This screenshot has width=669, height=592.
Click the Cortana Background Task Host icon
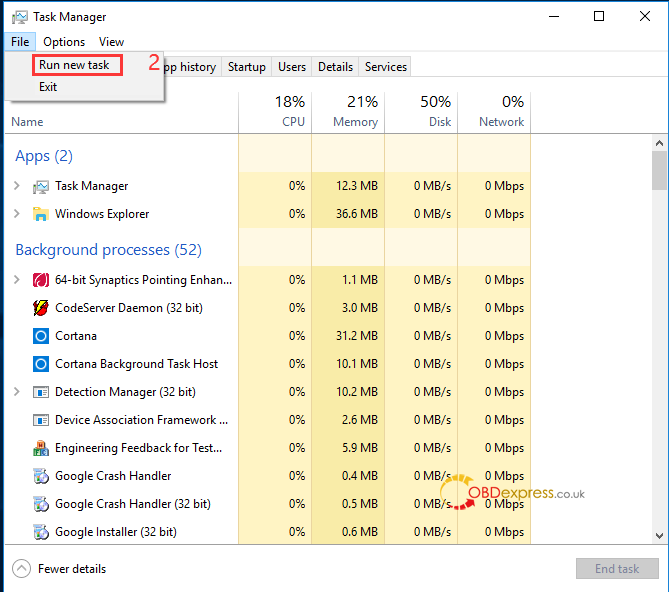coord(41,364)
